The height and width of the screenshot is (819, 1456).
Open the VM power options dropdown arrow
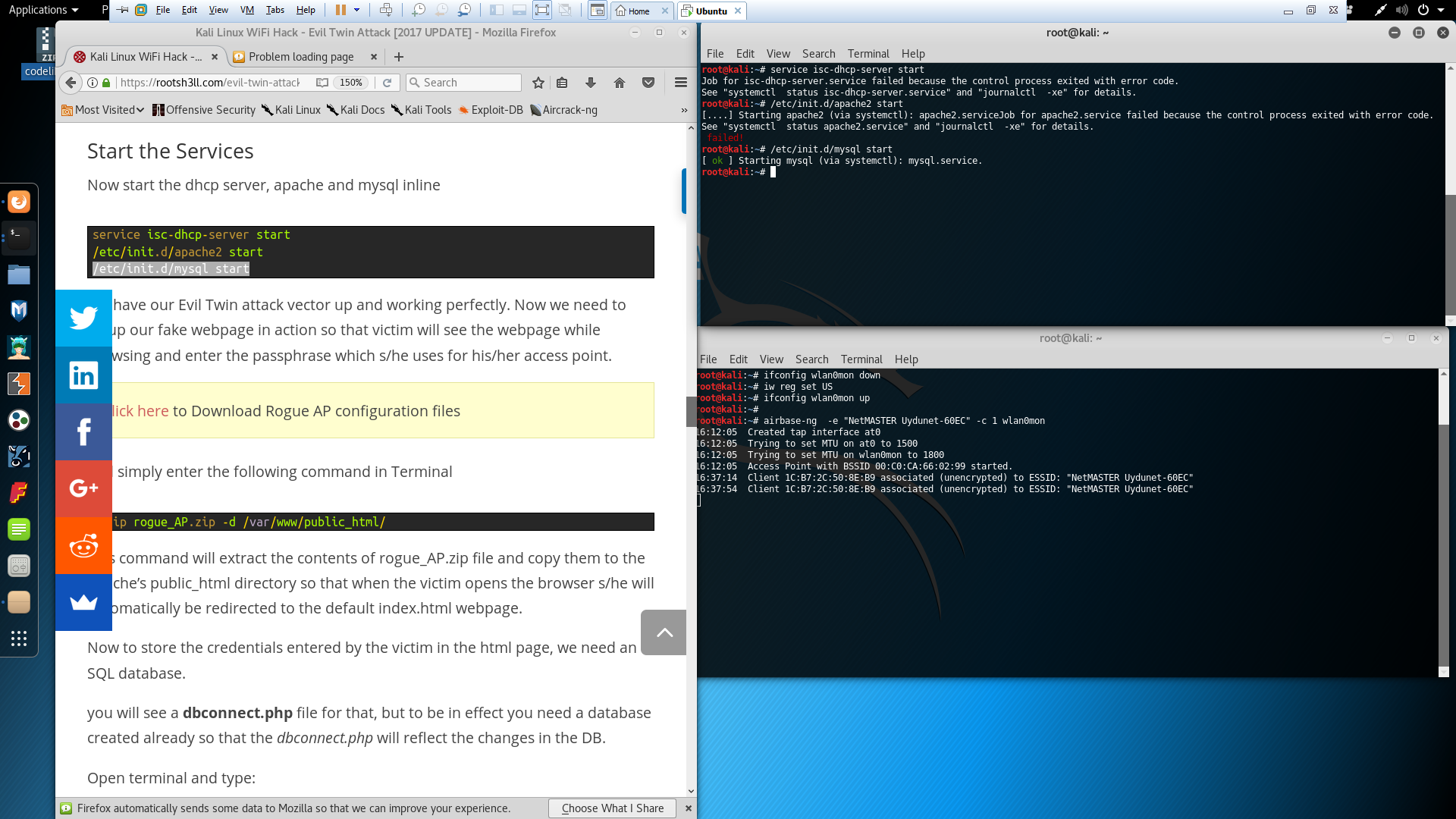click(356, 10)
